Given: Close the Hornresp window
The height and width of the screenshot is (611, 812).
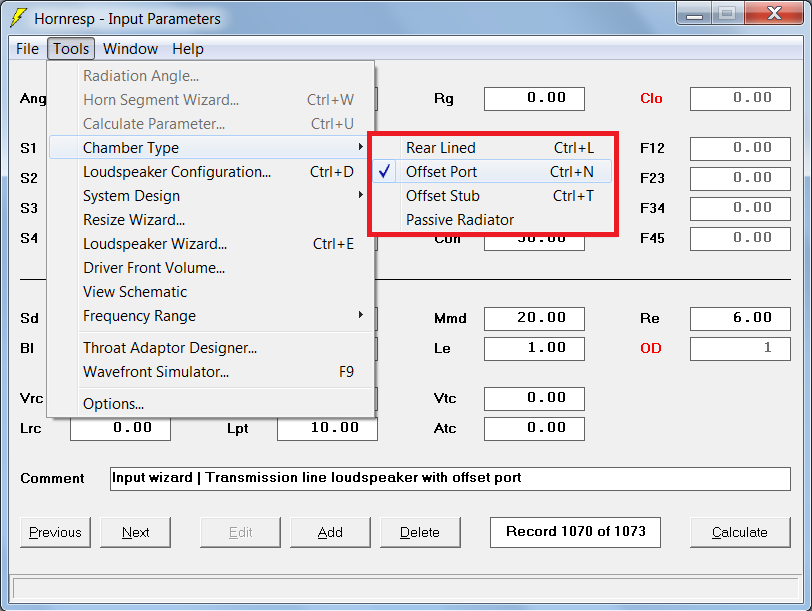Looking at the screenshot, I should 774,13.
